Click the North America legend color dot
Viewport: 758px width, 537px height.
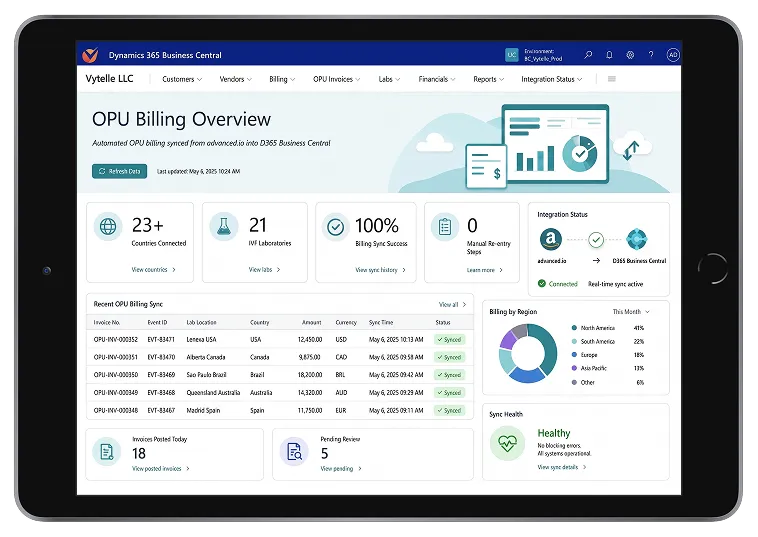click(x=574, y=328)
